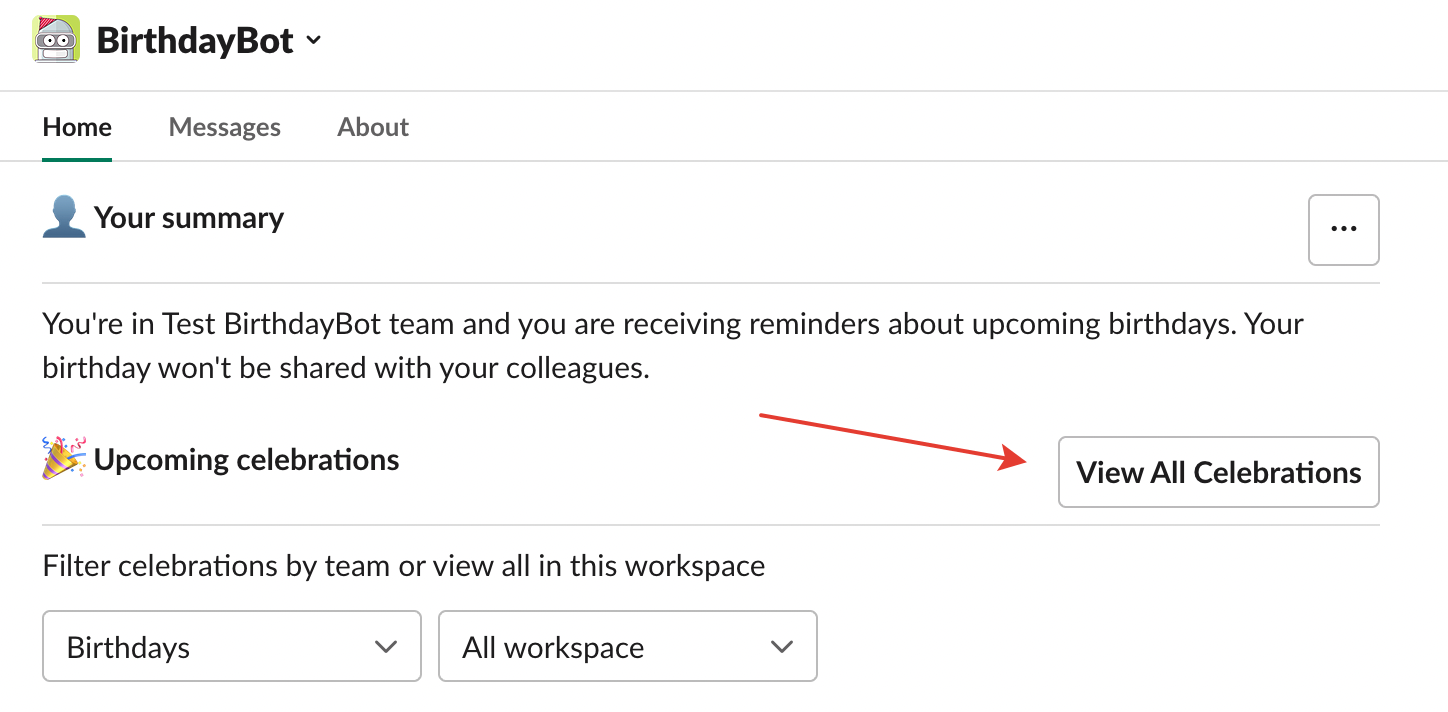This screenshot has height=712, width=1448.
Task: Open the All workspace team dropdown
Action: tap(627, 647)
